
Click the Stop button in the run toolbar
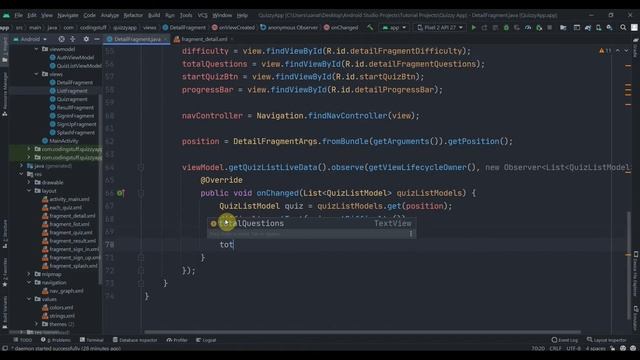click(x=549, y=27)
